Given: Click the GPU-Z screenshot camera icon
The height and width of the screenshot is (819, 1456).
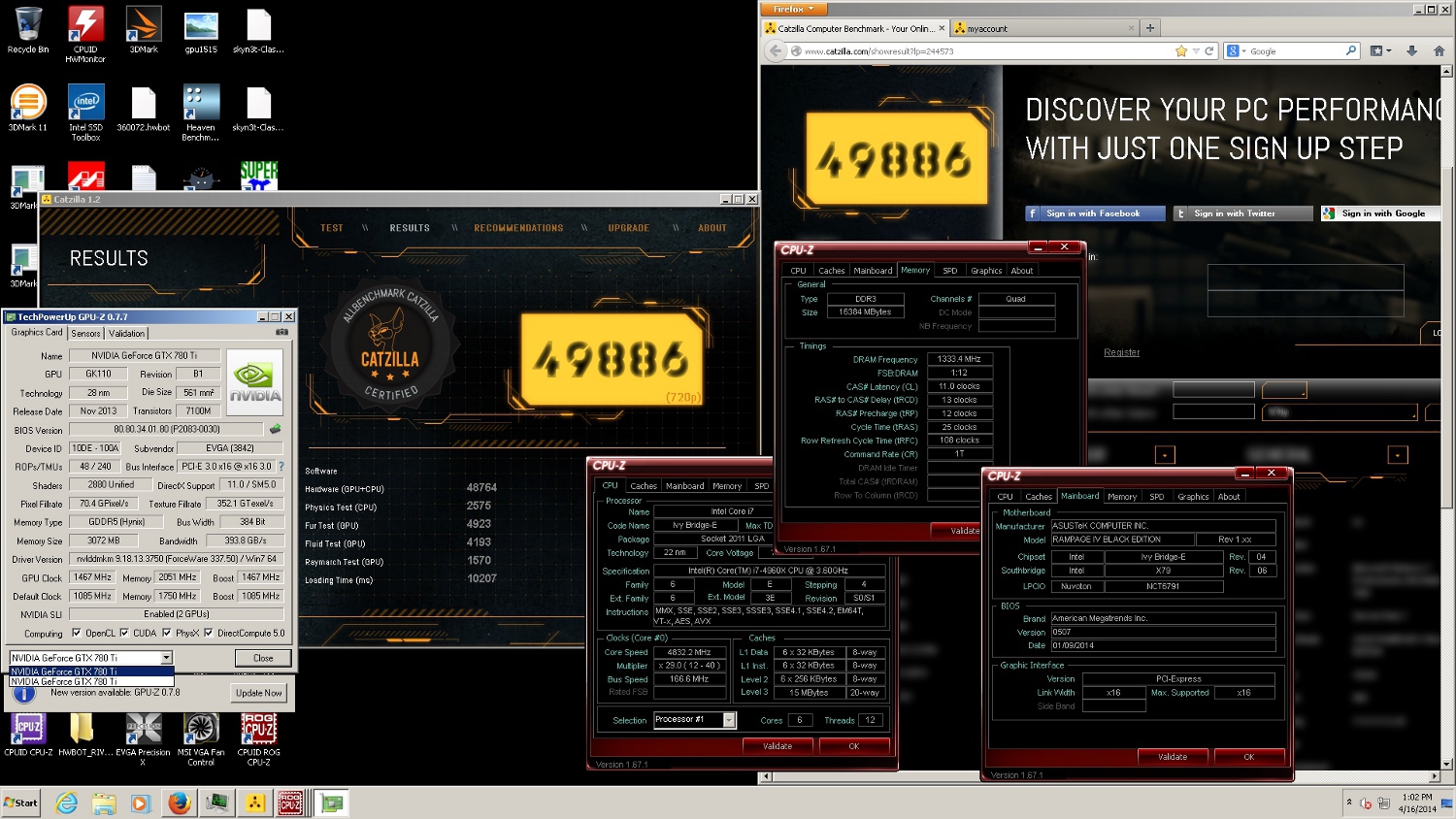Looking at the screenshot, I should point(281,332).
